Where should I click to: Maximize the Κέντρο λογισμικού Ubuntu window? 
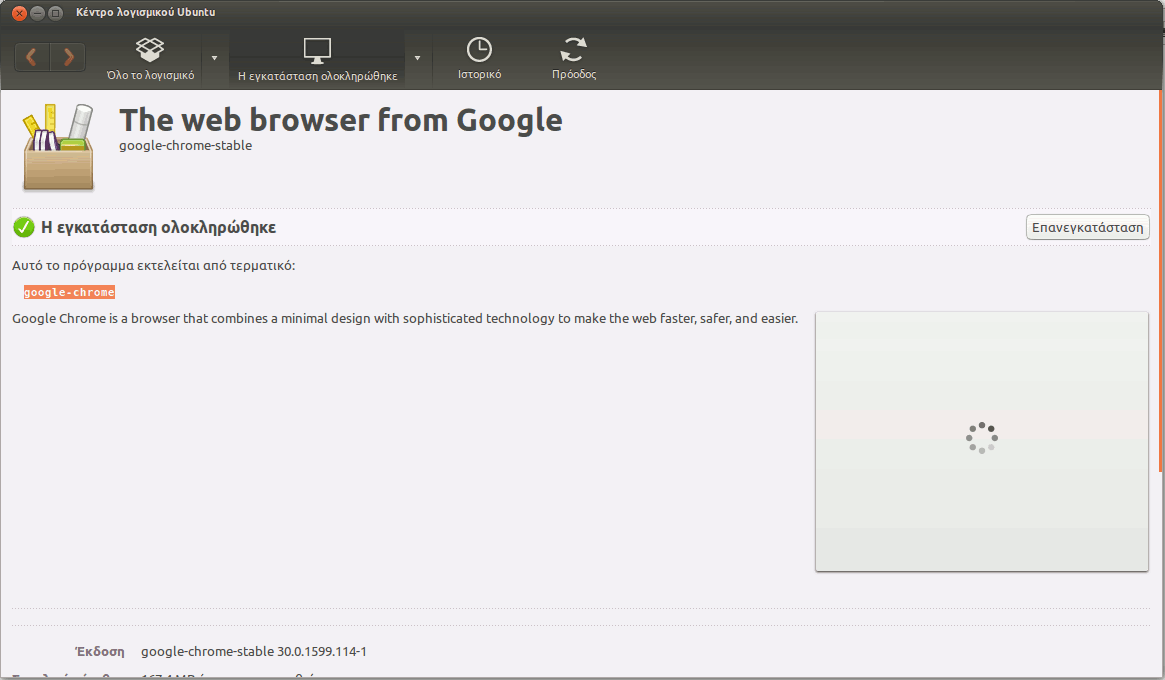pos(55,13)
